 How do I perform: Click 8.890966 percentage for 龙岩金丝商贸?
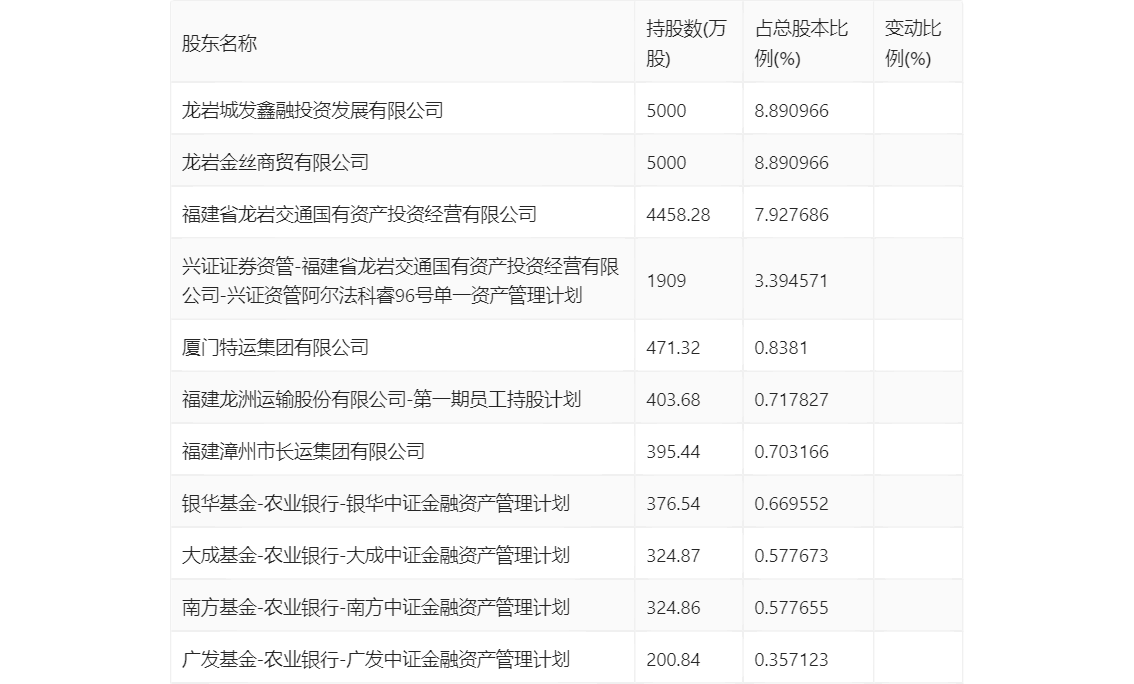[791, 163]
